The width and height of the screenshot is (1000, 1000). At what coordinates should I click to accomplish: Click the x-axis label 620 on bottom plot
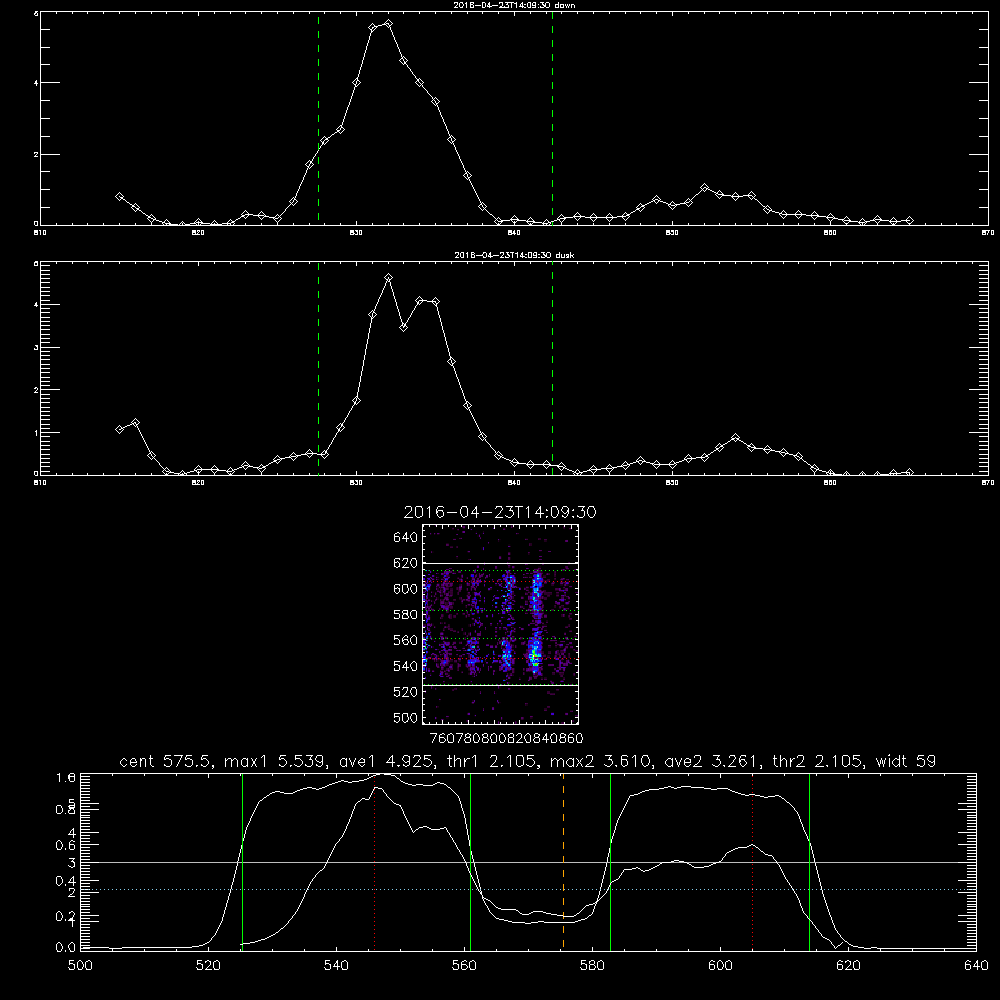pos(848,966)
